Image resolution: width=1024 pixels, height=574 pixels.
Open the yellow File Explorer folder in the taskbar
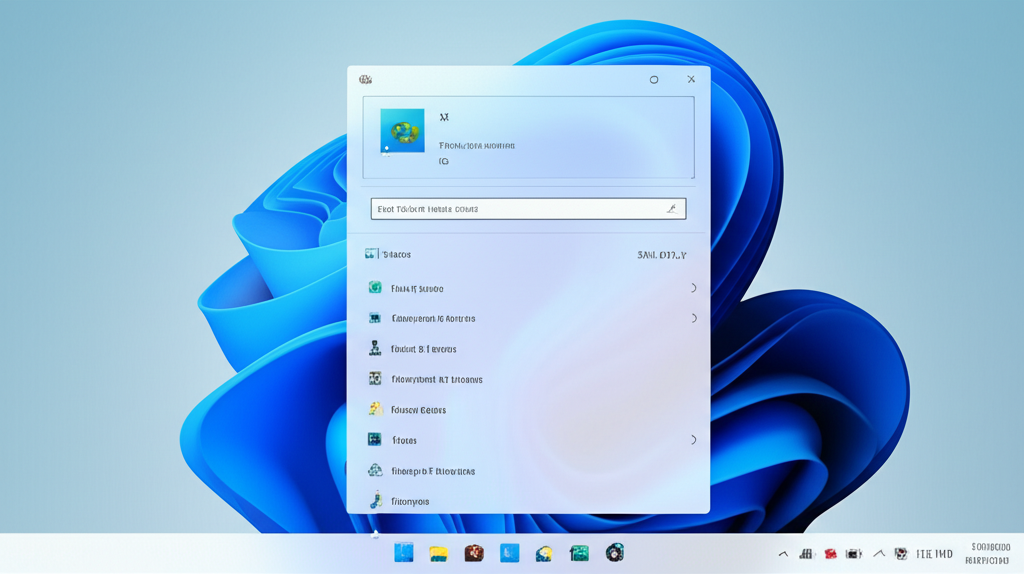[438, 554]
